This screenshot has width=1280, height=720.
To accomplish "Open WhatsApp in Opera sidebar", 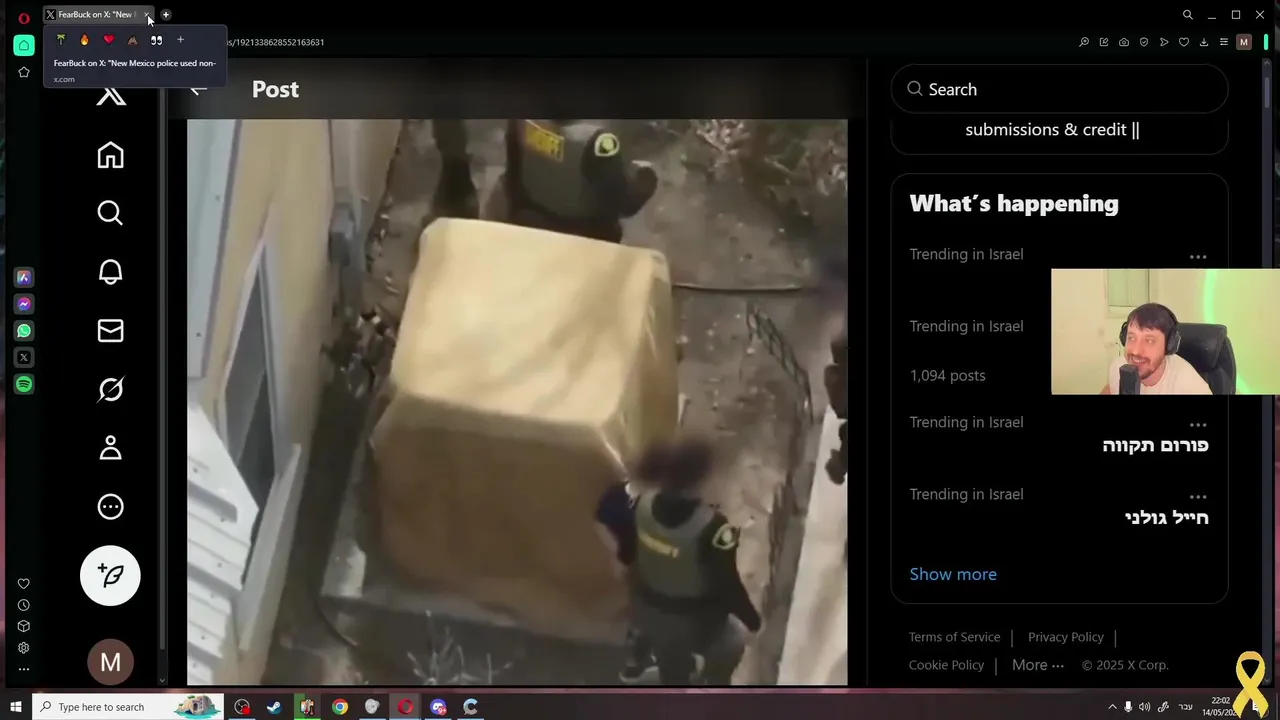I will pyautogui.click(x=24, y=331).
